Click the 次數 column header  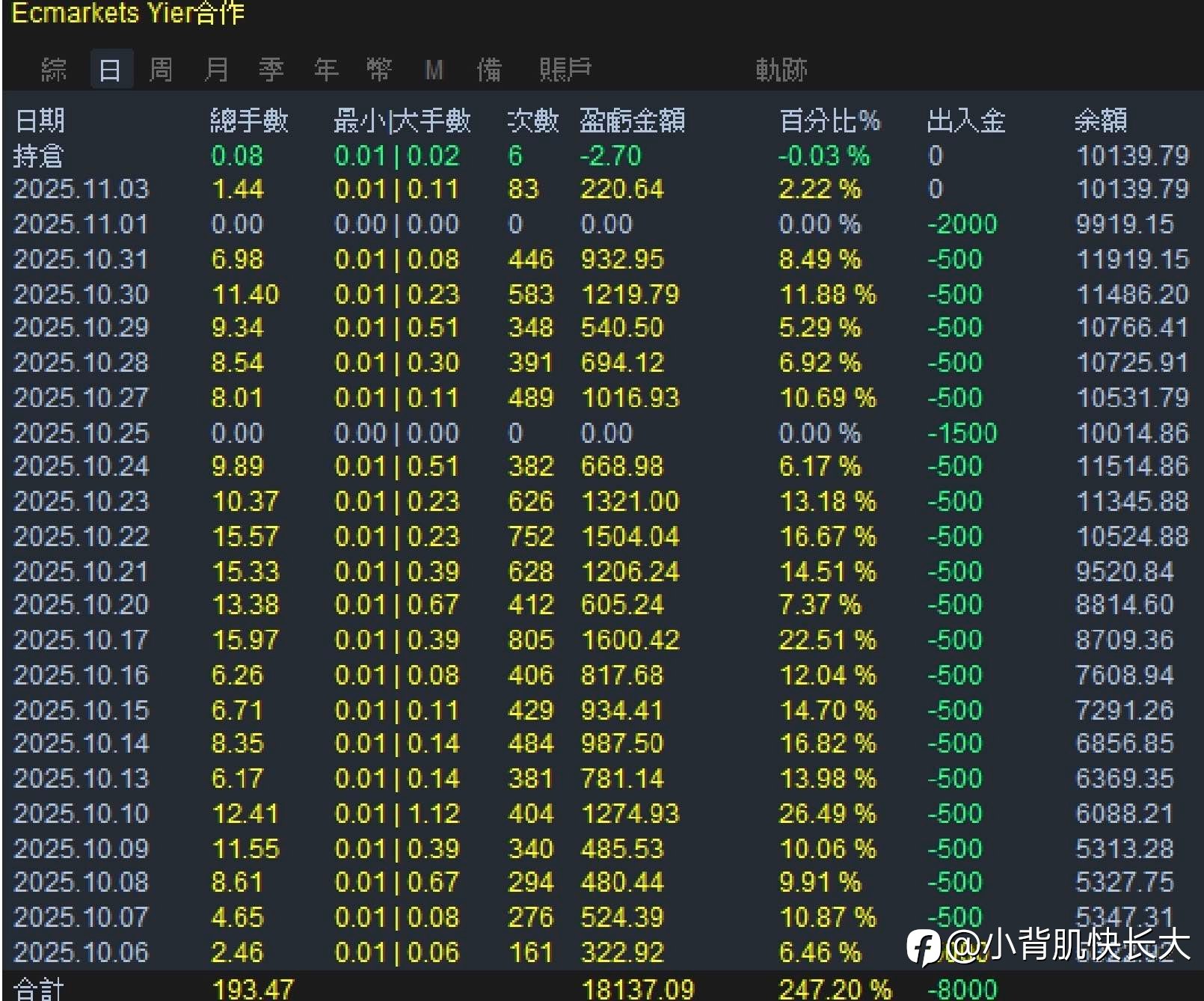pyautogui.click(x=532, y=120)
